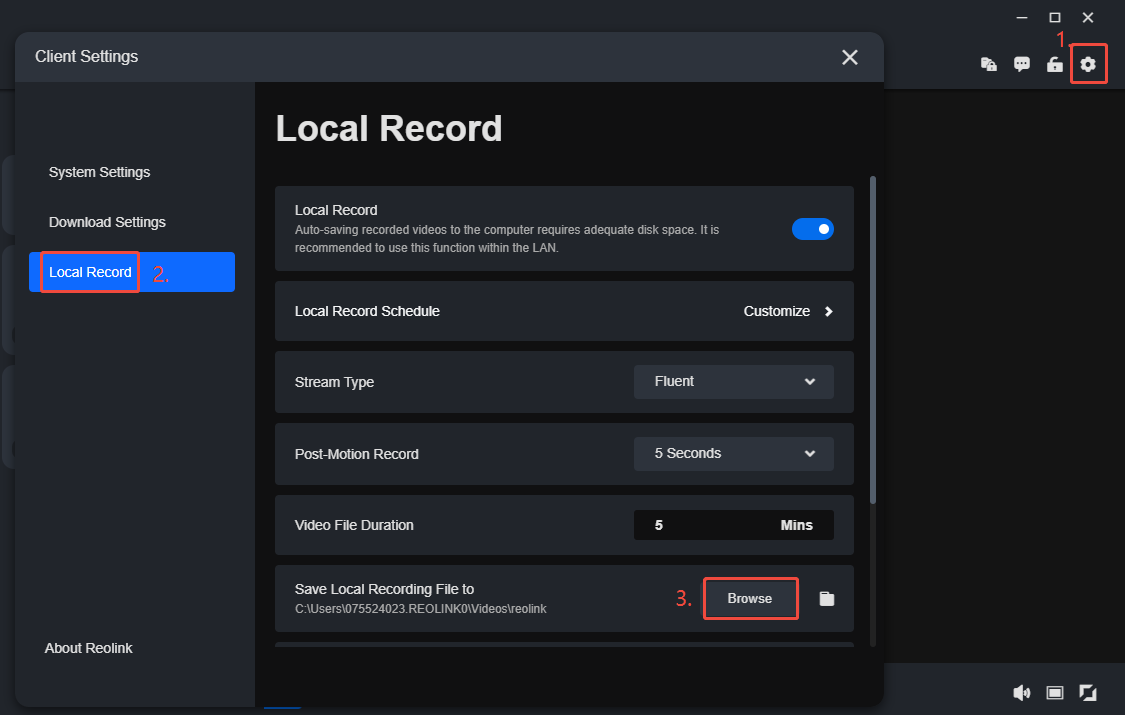Mute audio with the speaker icon
Viewport: 1125px width, 715px height.
(x=1021, y=692)
